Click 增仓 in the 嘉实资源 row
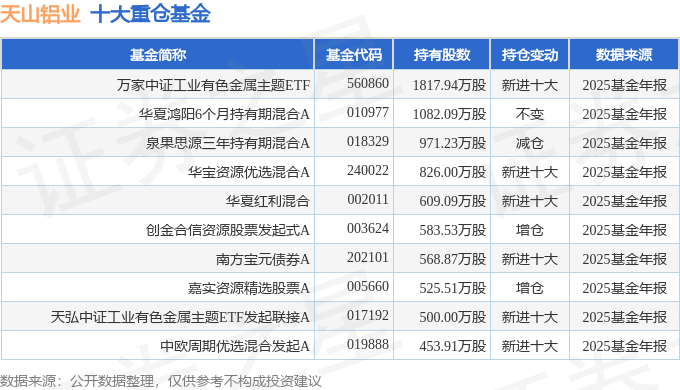The height and width of the screenshot is (390, 680). 530,288
